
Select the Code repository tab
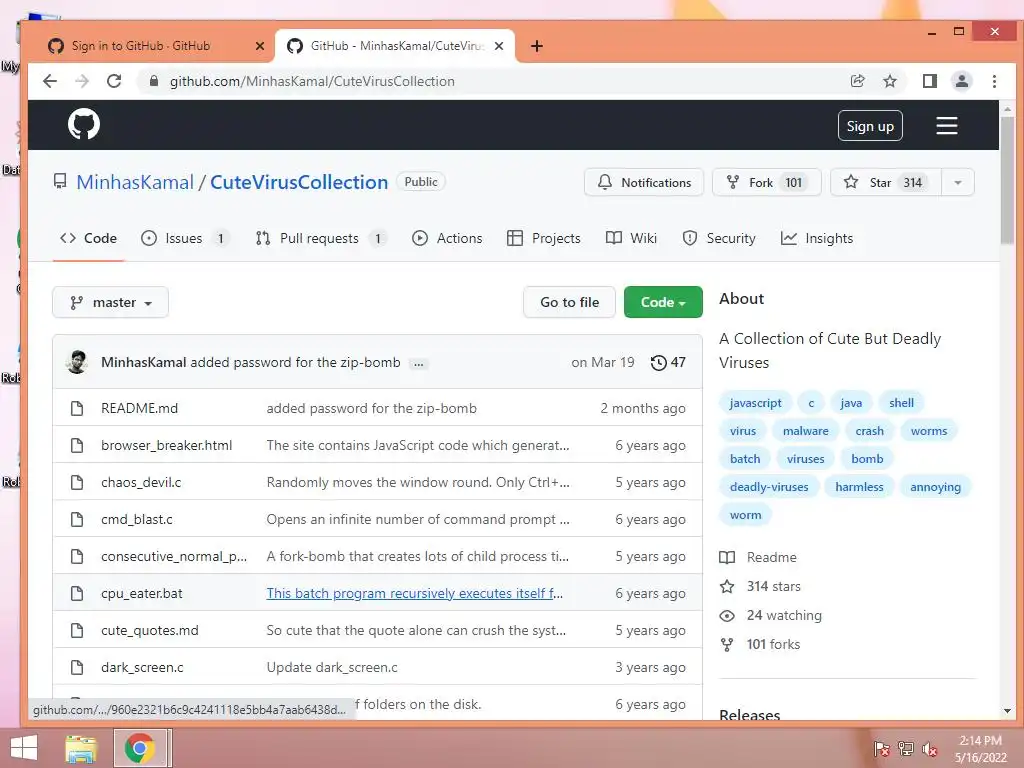pyautogui.click(x=88, y=238)
